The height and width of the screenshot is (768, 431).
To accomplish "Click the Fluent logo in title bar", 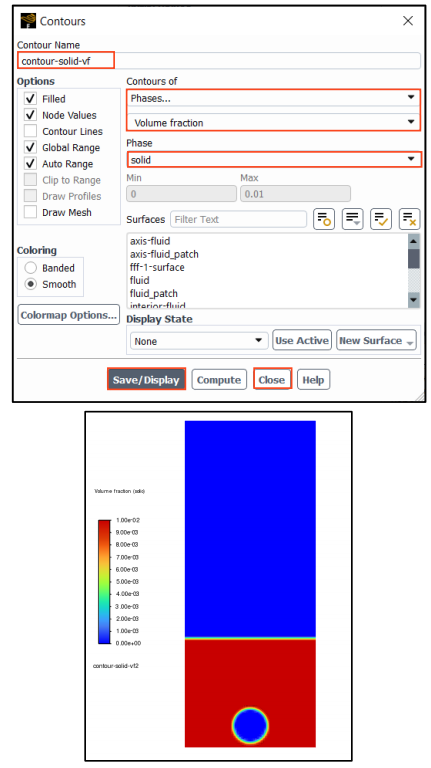I will 28,21.
